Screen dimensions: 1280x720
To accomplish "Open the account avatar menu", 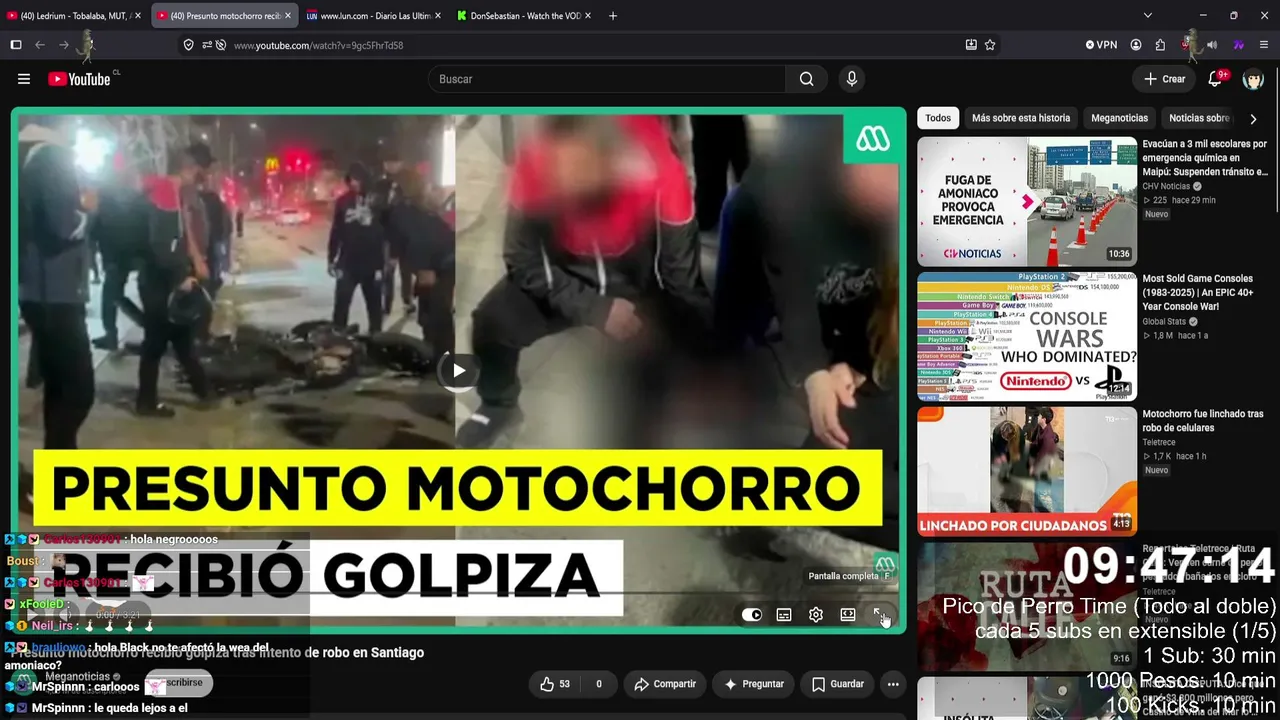I will click(1253, 79).
